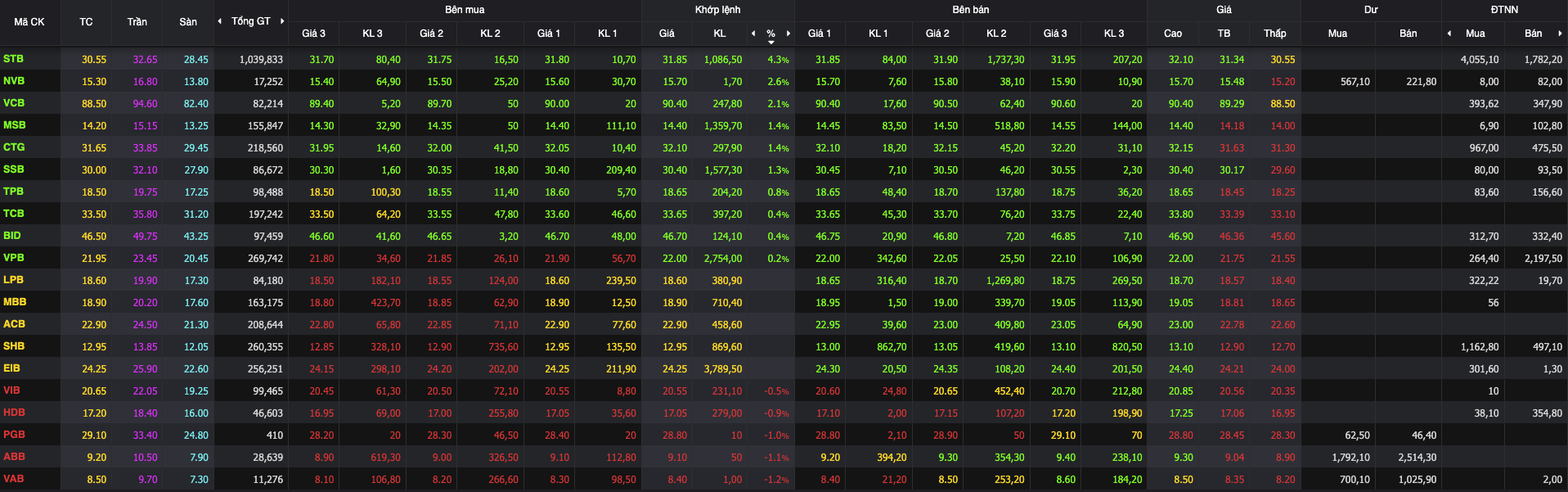Click Bán header under Dư
This screenshot has width=1568, height=492.
(1409, 34)
